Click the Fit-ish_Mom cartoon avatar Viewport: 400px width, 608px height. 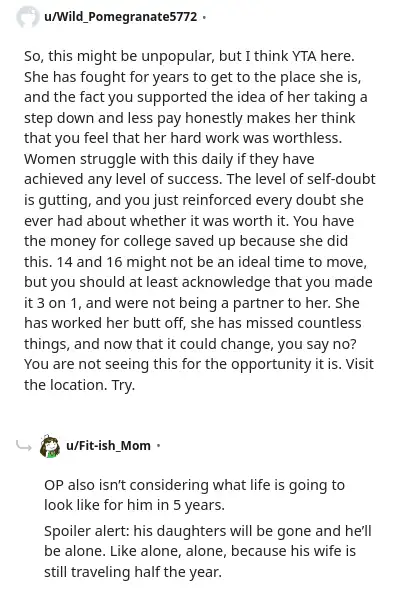(50, 446)
